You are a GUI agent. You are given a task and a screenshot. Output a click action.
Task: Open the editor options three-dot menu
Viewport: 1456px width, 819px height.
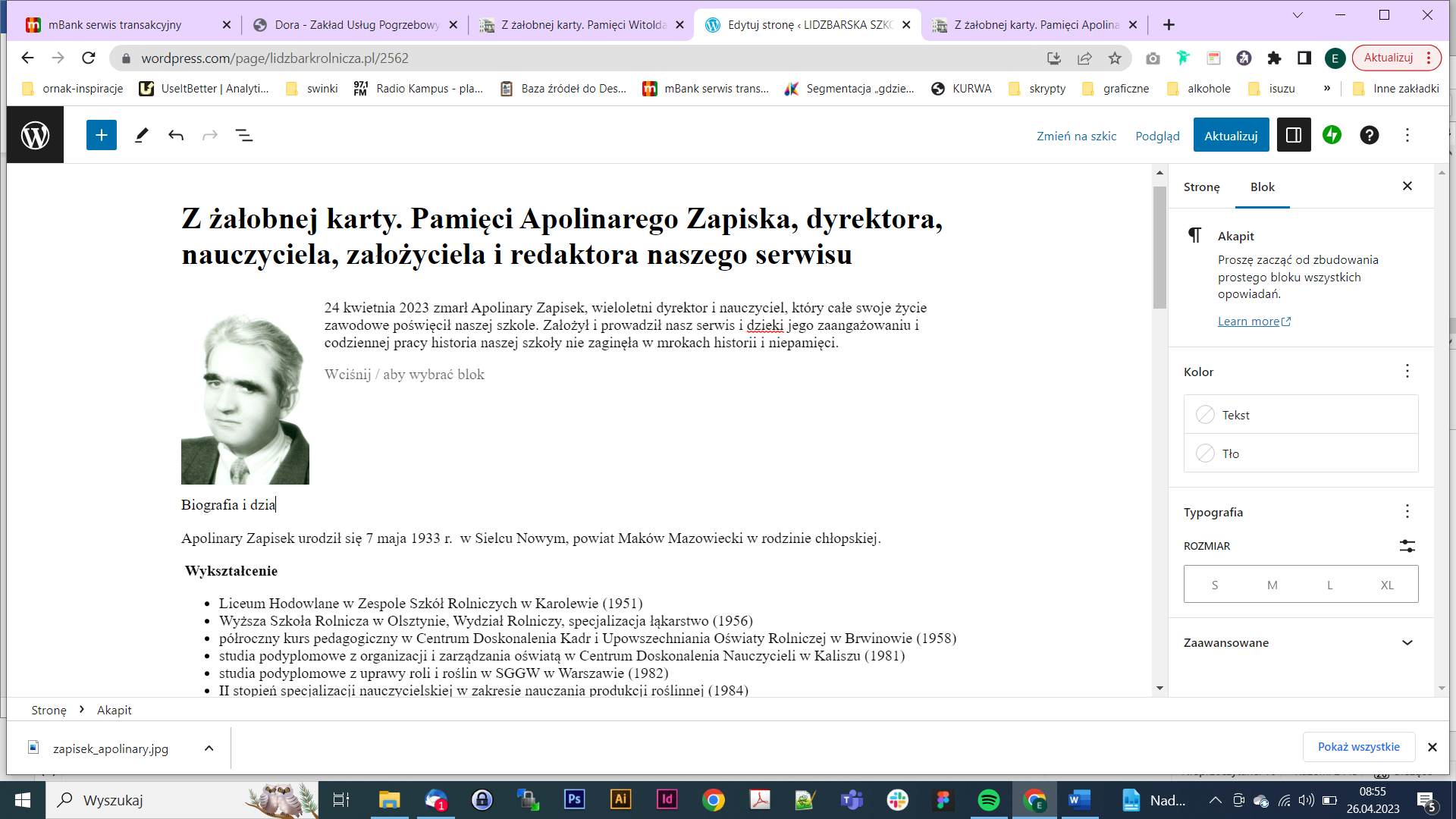(1407, 135)
